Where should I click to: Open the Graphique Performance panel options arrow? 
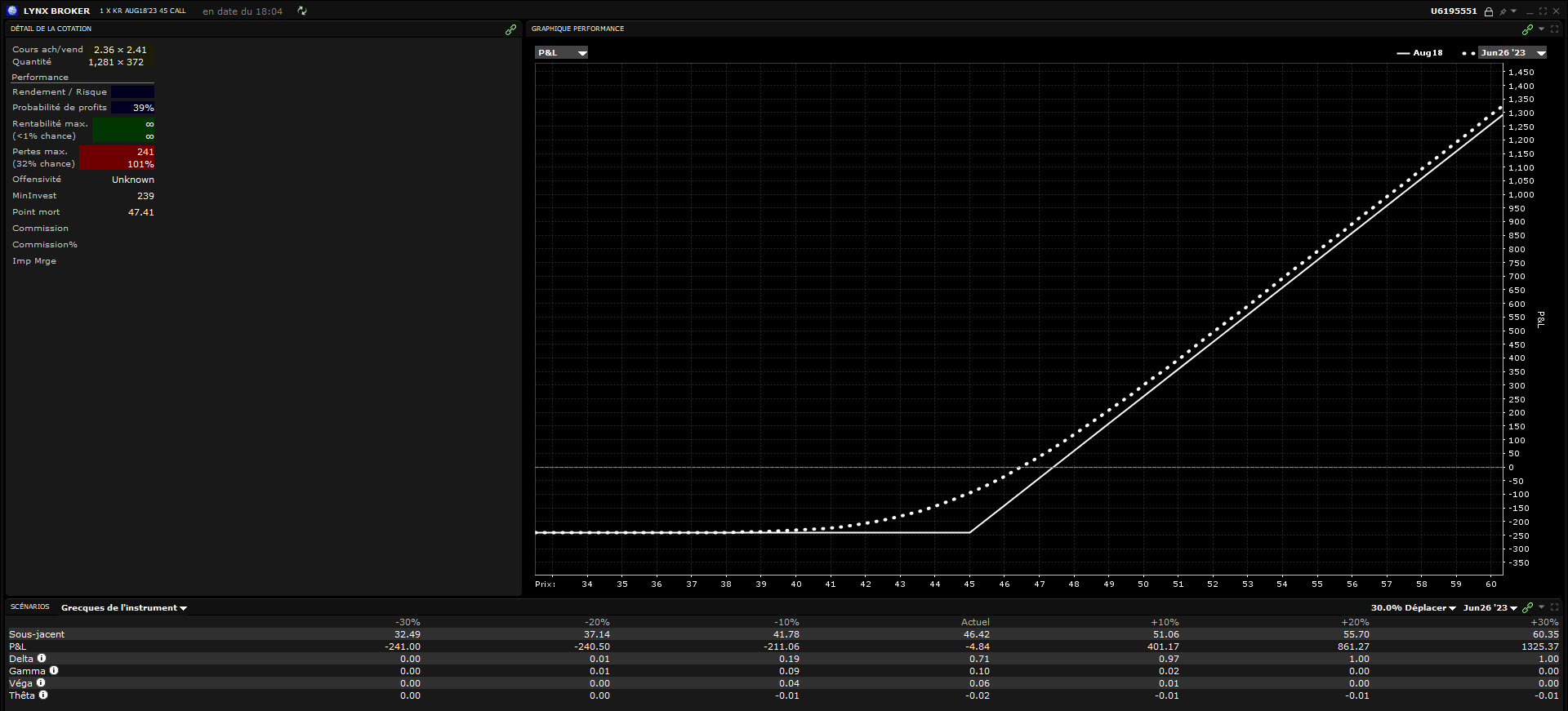(x=1541, y=29)
